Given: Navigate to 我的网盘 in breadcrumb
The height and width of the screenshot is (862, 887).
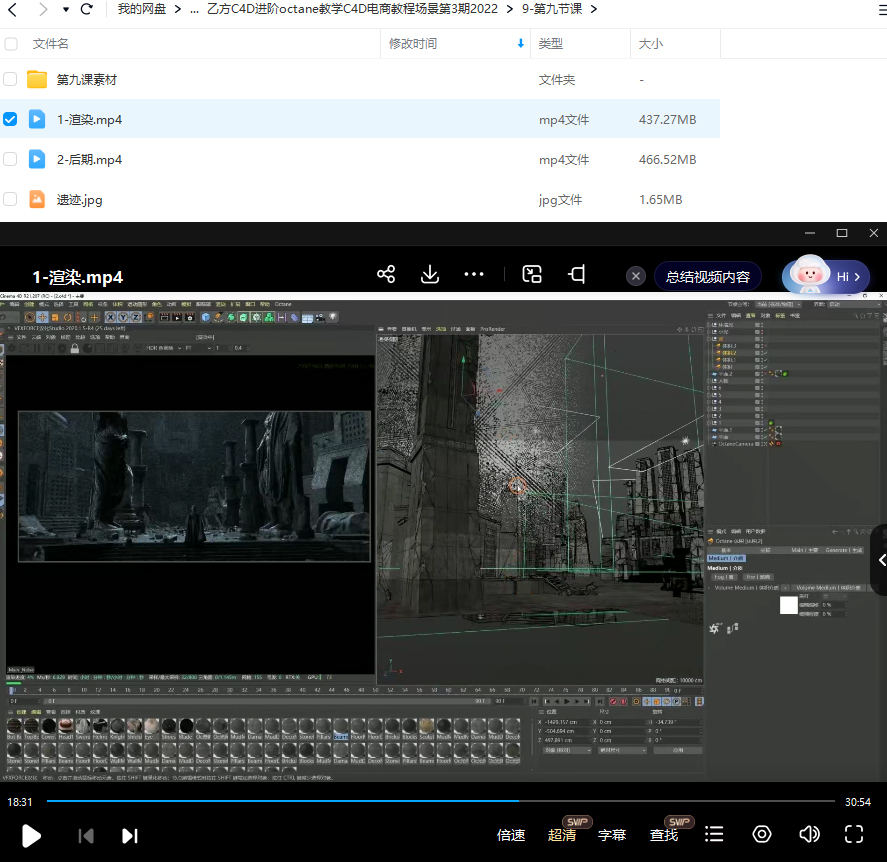Looking at the screenshot, I should (x=141, y=9).
